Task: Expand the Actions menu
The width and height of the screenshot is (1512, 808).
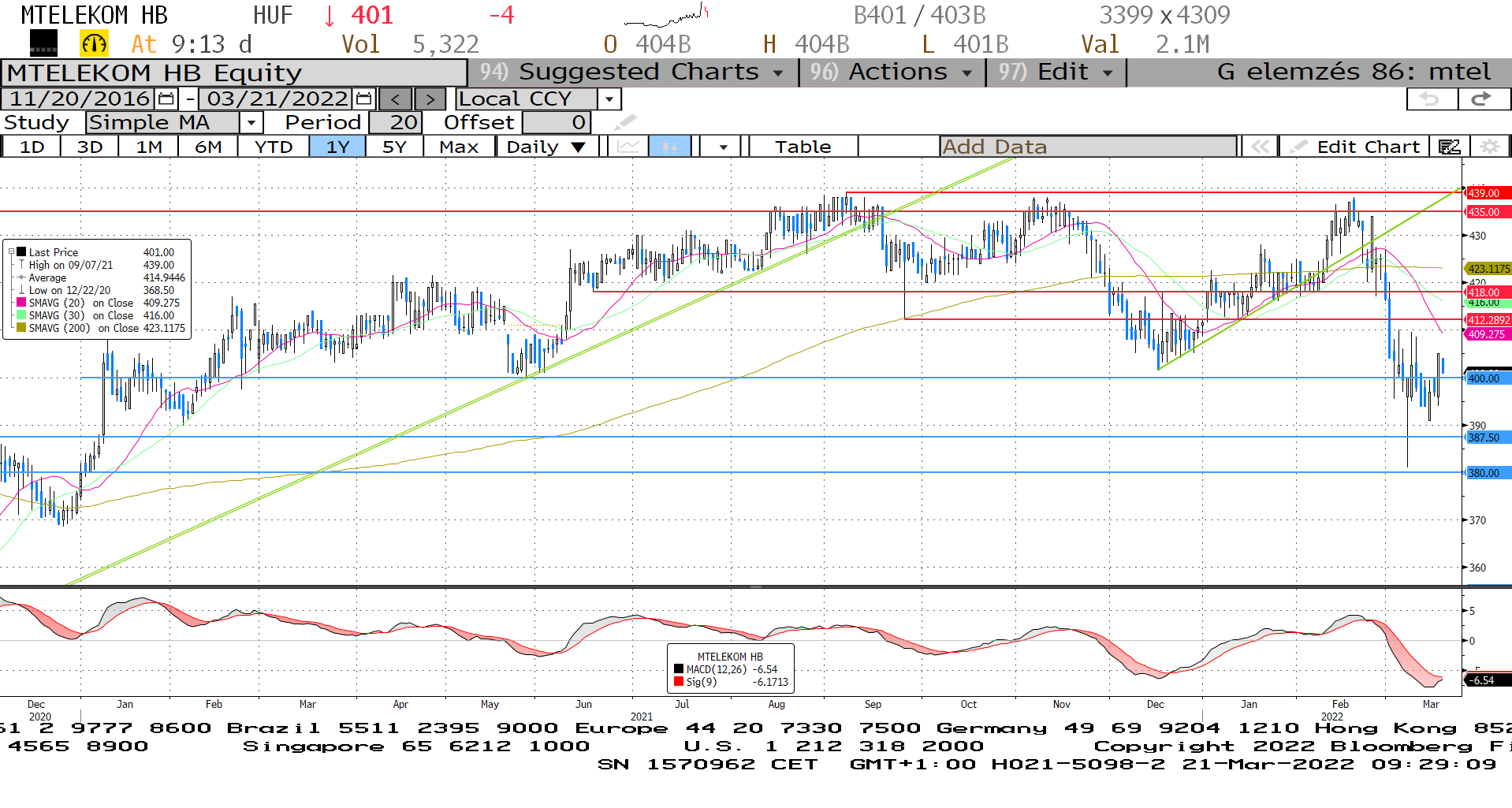Action: [892, 73]
